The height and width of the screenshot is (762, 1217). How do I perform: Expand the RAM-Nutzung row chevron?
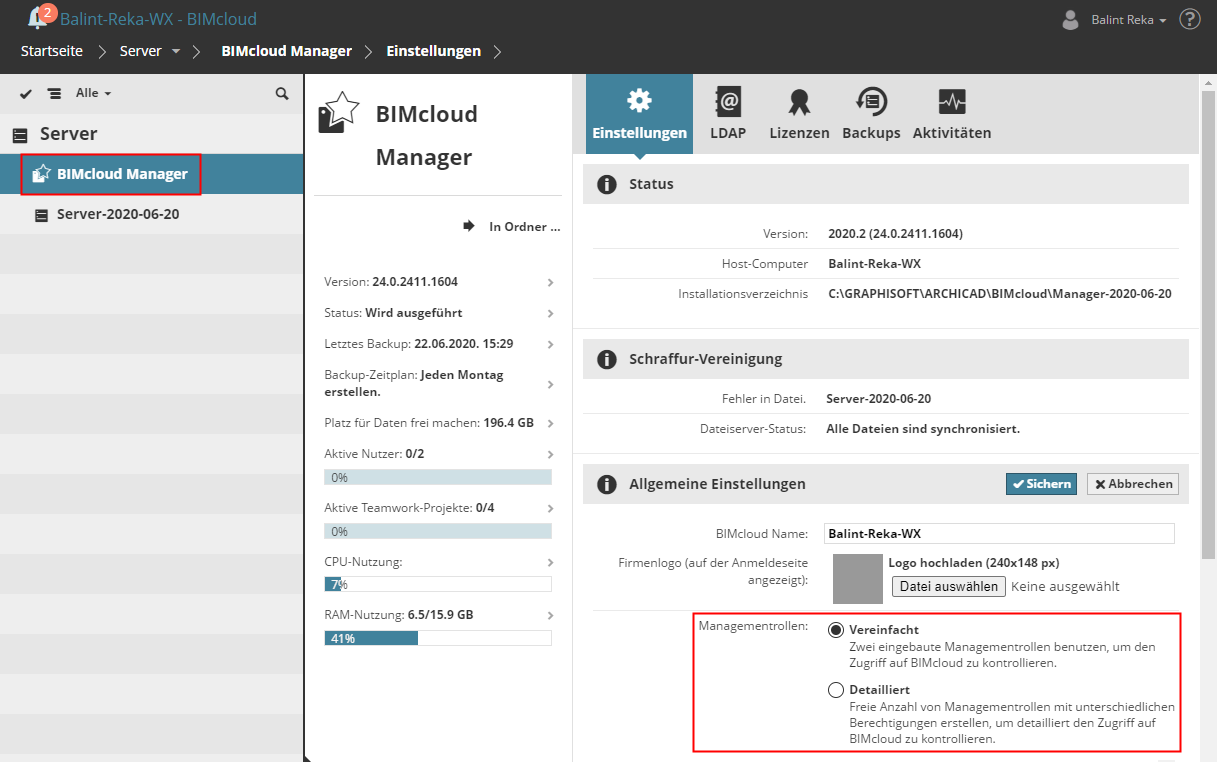(551, 616)
